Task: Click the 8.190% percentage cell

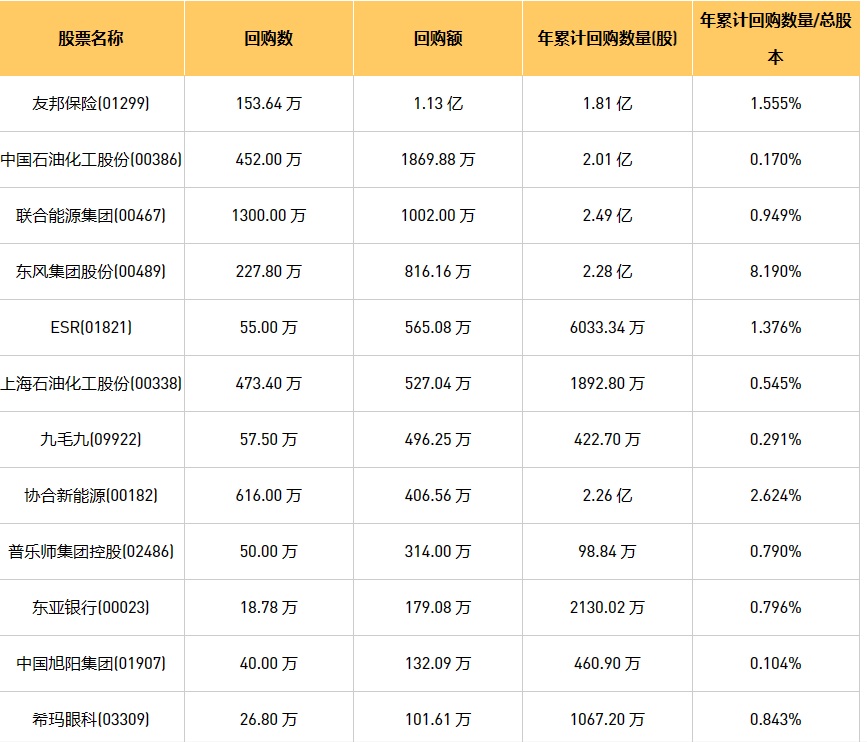Action: pos(776,271)
